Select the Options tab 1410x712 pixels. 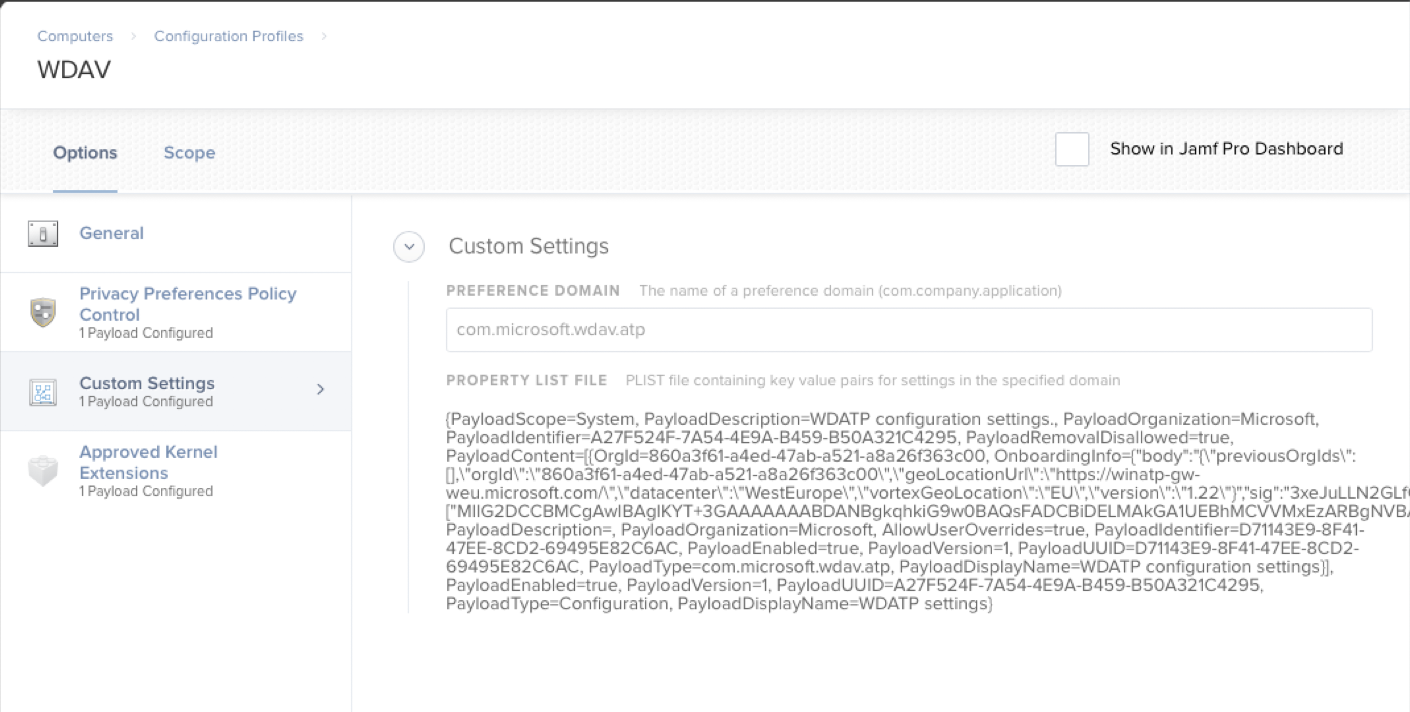click(85, 153)
